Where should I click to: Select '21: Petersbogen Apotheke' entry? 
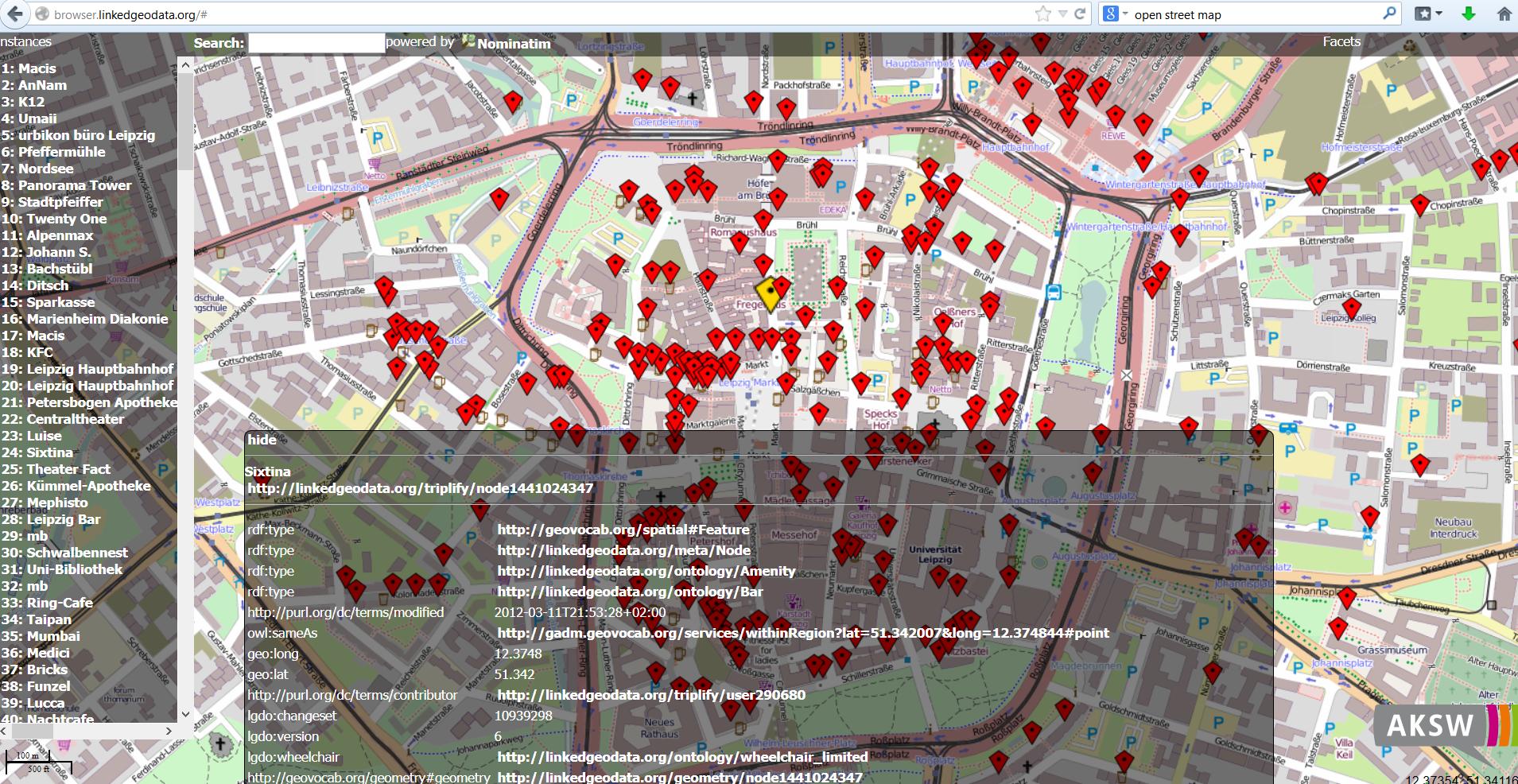pyautogui.click(x=88, y=402)
